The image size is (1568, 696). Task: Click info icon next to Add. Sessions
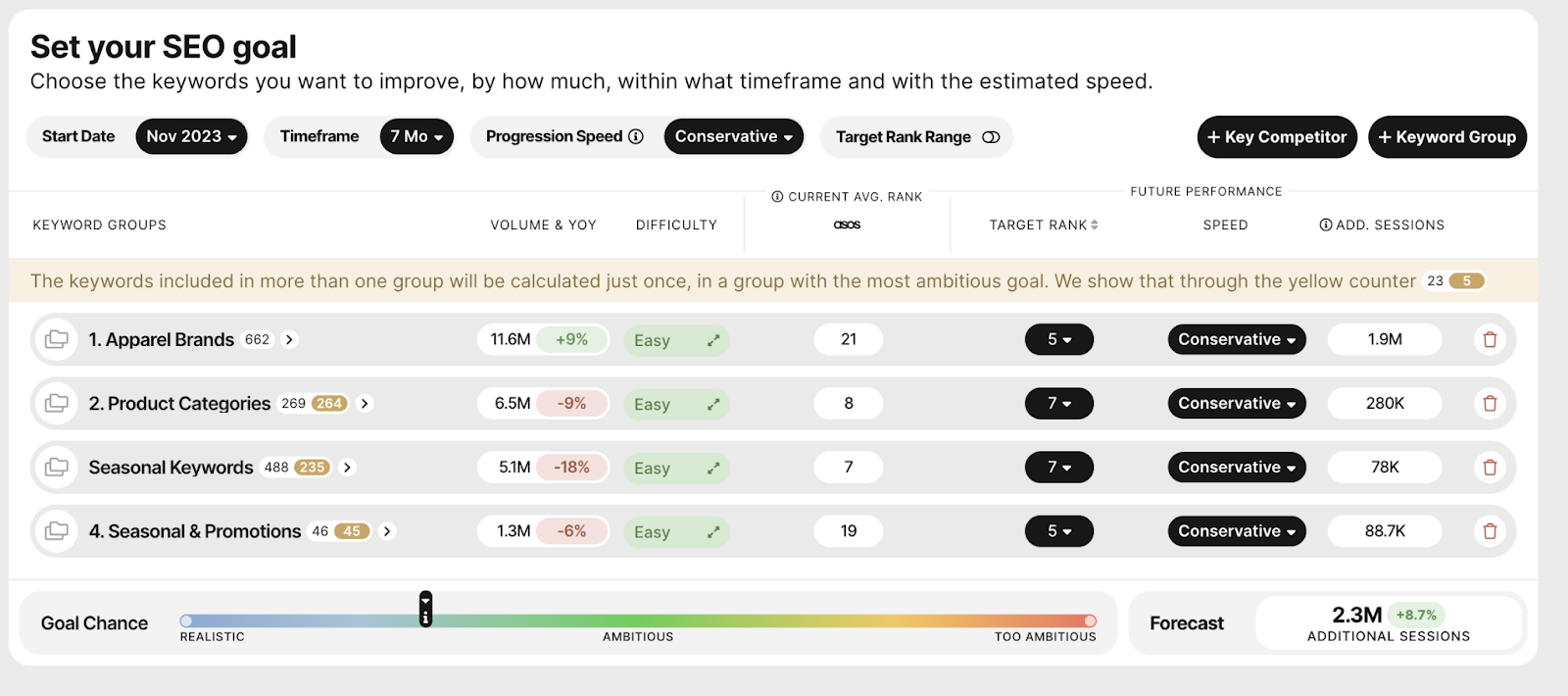(1325, 225)
